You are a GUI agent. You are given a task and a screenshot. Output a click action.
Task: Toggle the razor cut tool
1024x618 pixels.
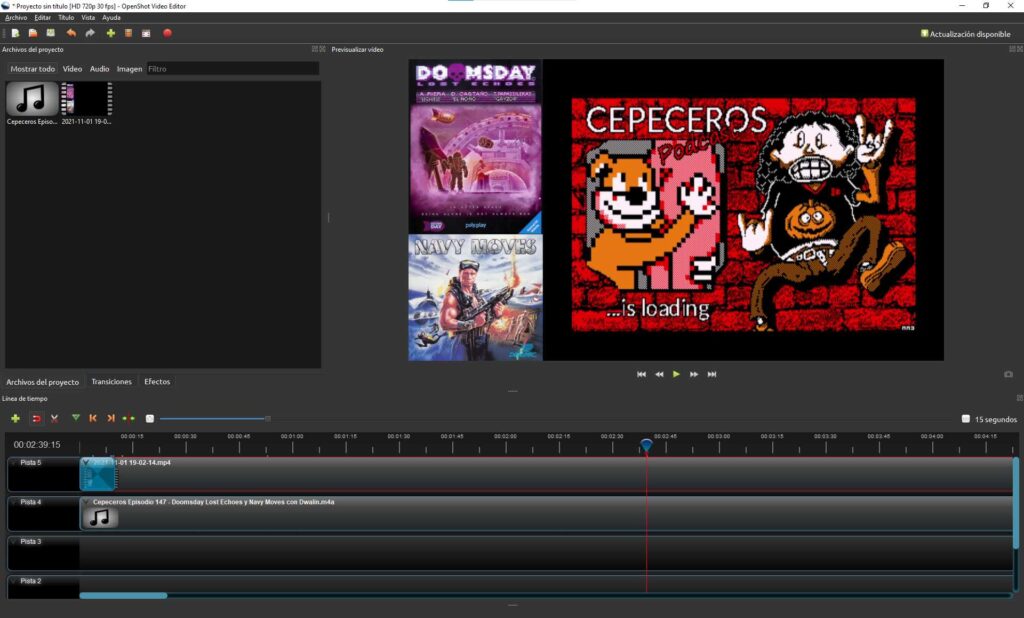[54, 418]
